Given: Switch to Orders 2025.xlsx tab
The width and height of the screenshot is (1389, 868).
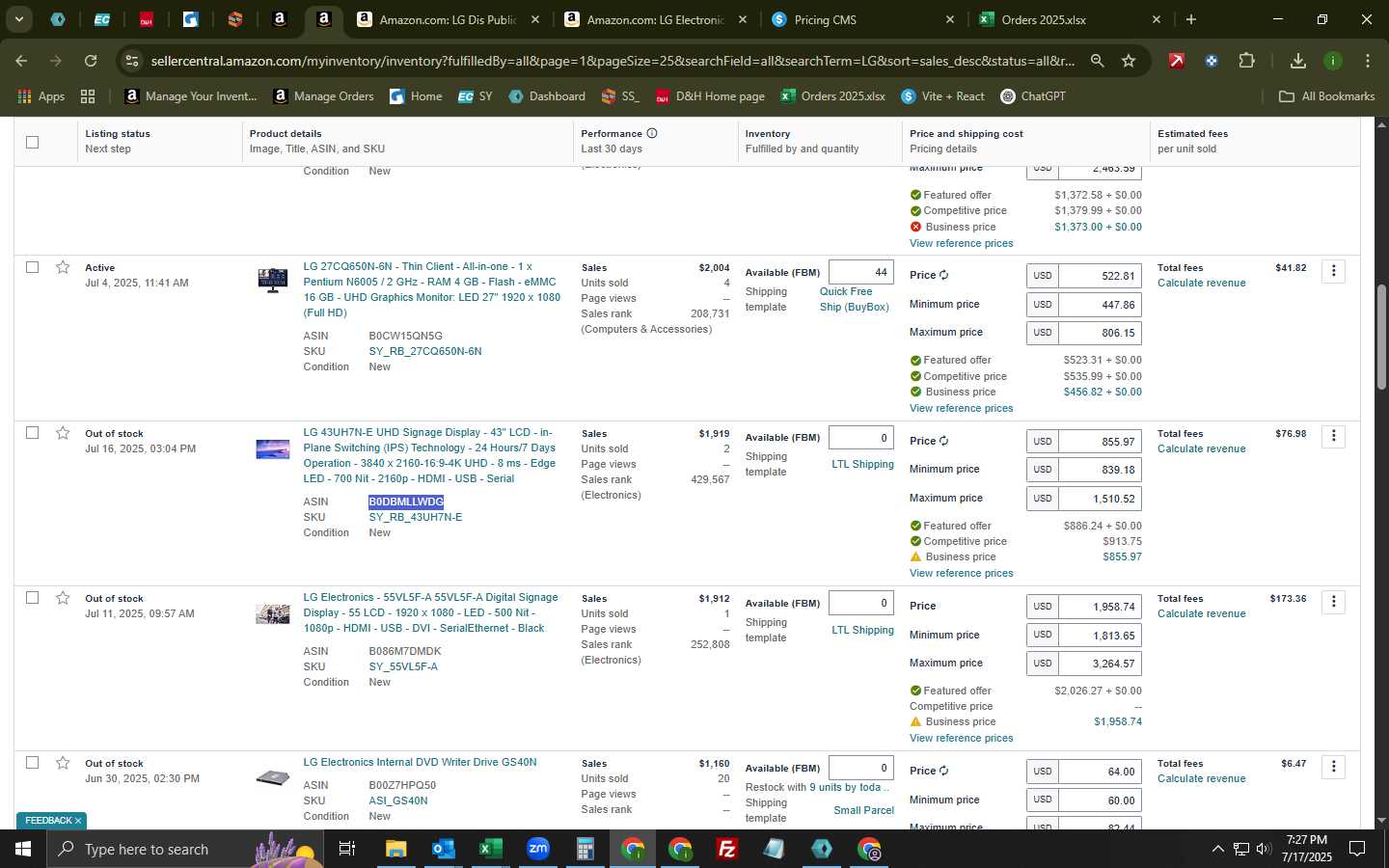Looking at the screenshot, I should point(1071,19).
